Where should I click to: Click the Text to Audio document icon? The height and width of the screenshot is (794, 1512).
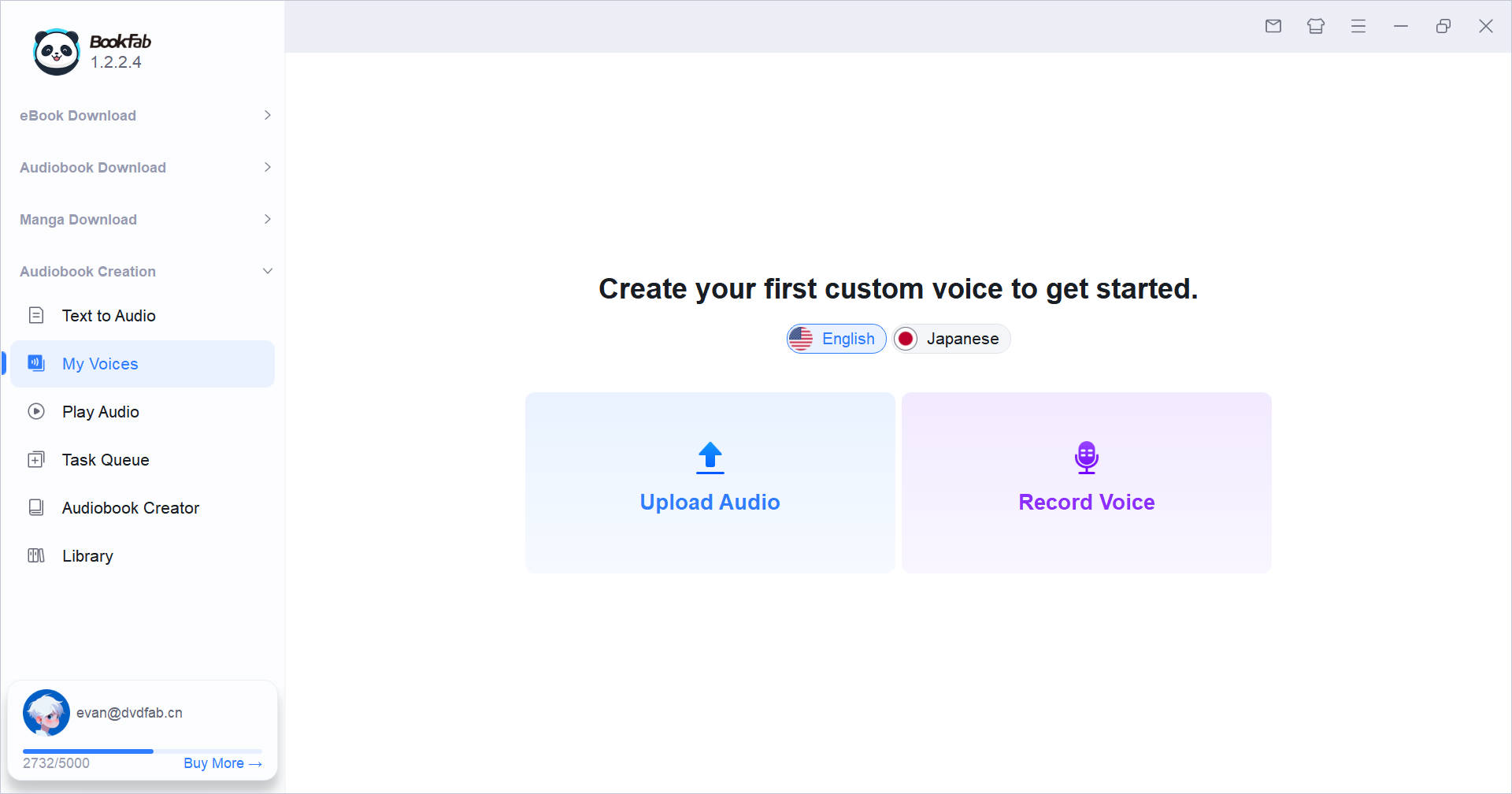[x=36, y=316]
